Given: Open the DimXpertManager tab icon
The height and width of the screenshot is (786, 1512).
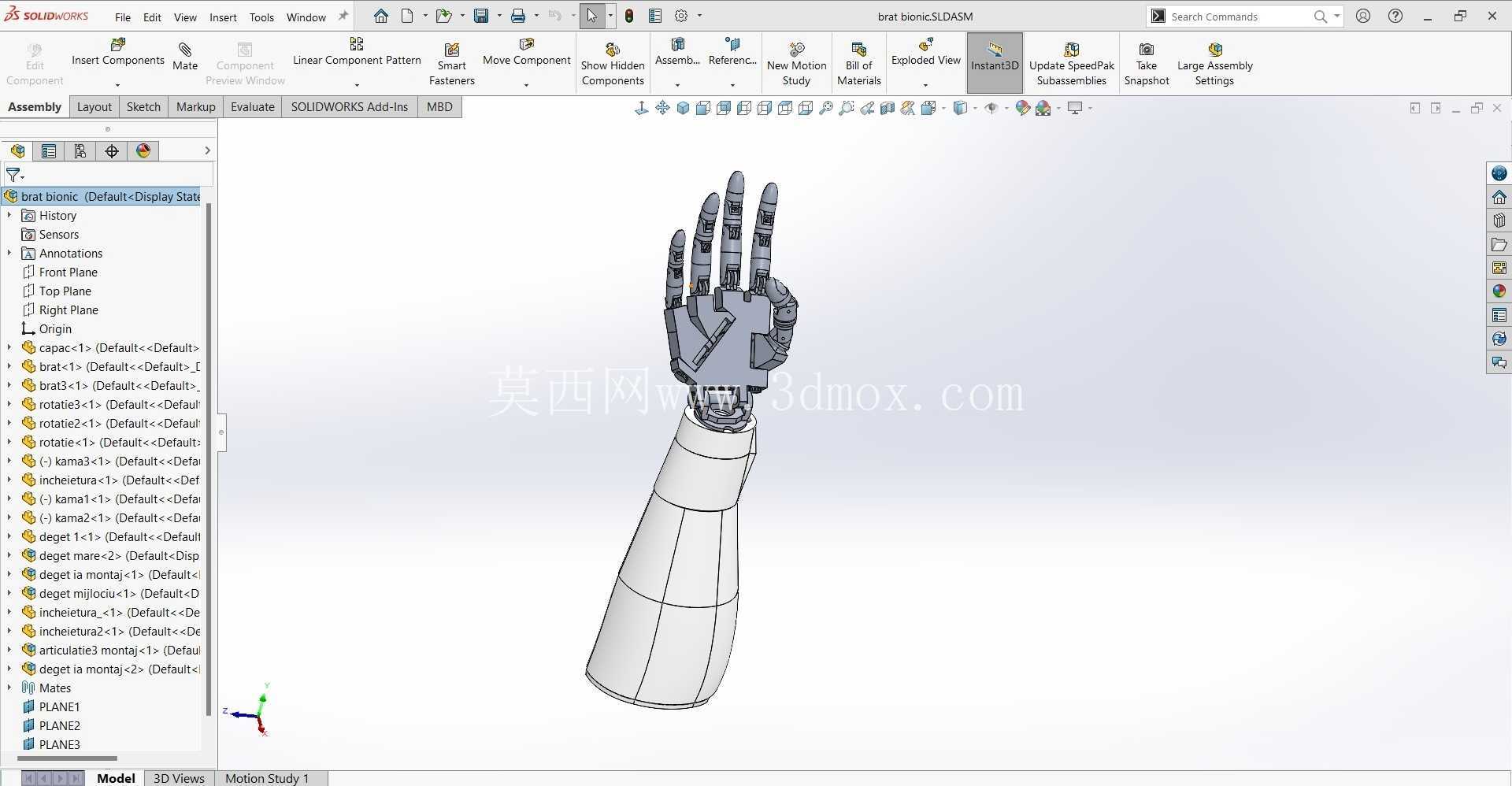Looking at the screenshot, I should coord(112,151).
